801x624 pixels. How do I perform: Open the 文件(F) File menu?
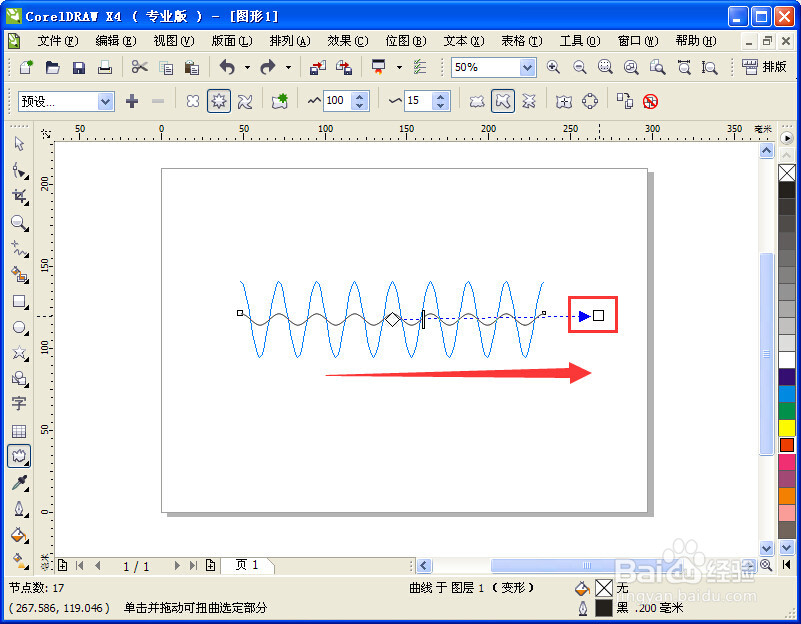[x=58, y=41]
